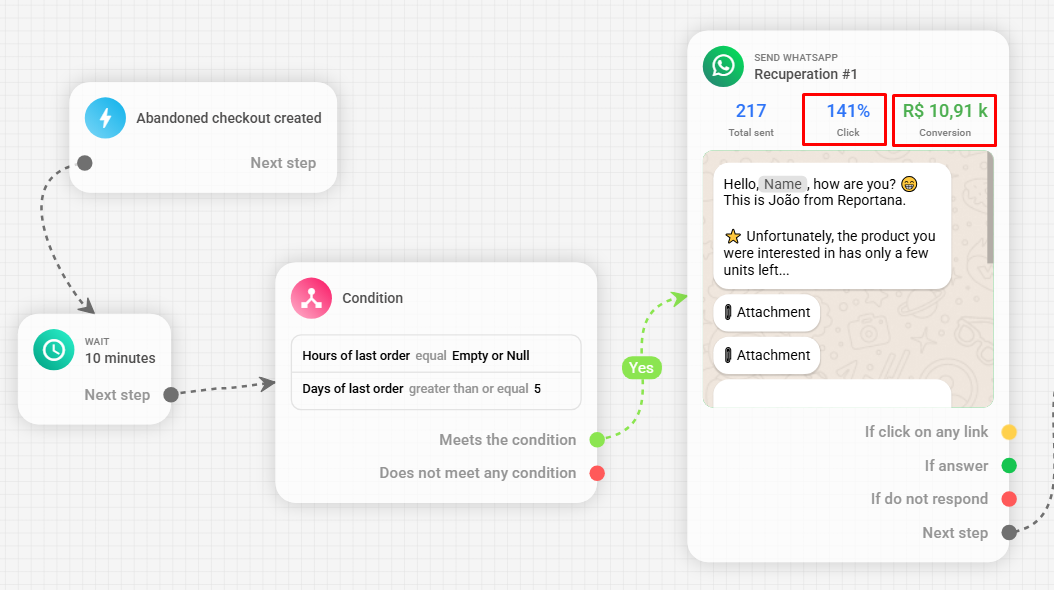
Task: Click the message preview scrollbar
Action: (x=990, y=210)
